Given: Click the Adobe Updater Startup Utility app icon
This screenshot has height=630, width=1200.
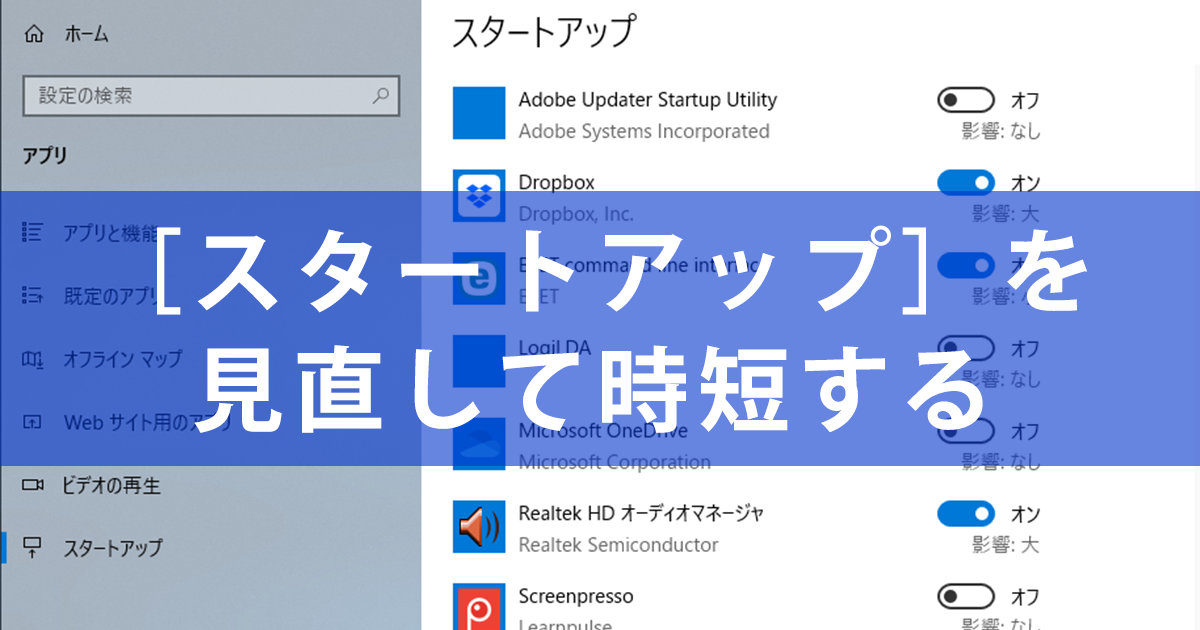Looking at the screenshot, I should (479, 113).
